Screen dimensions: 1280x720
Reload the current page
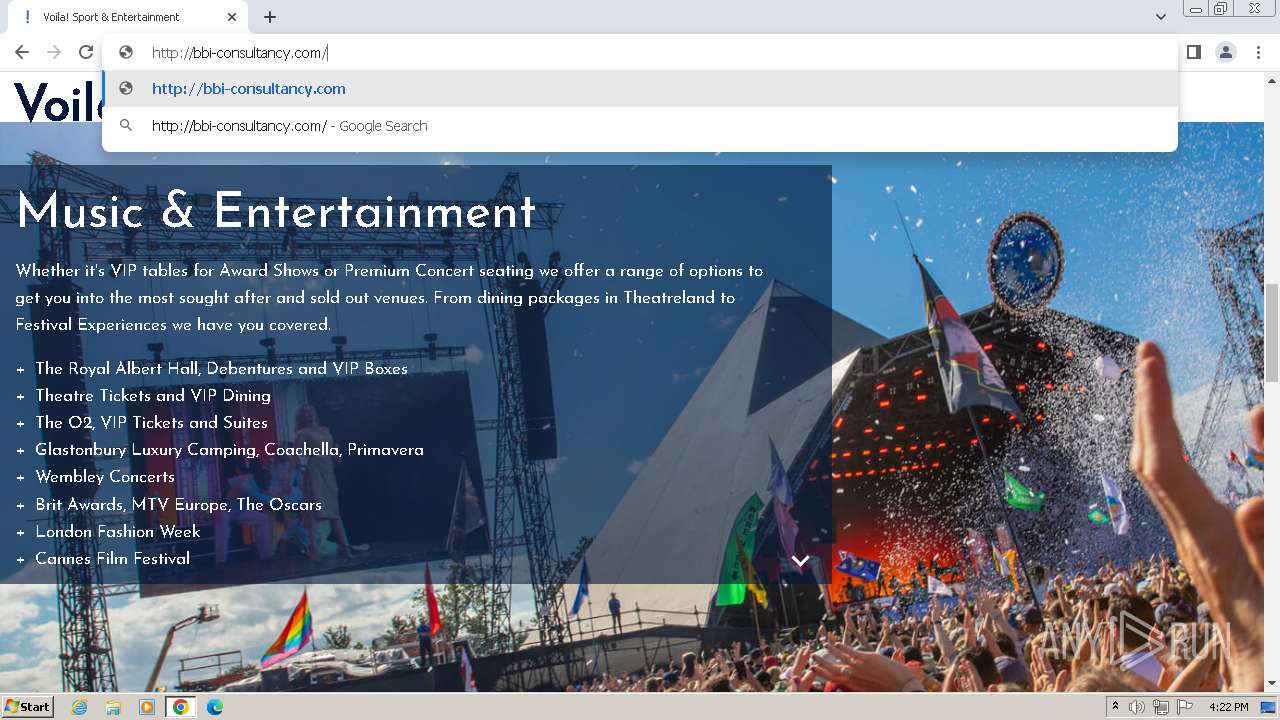[86, 52]
